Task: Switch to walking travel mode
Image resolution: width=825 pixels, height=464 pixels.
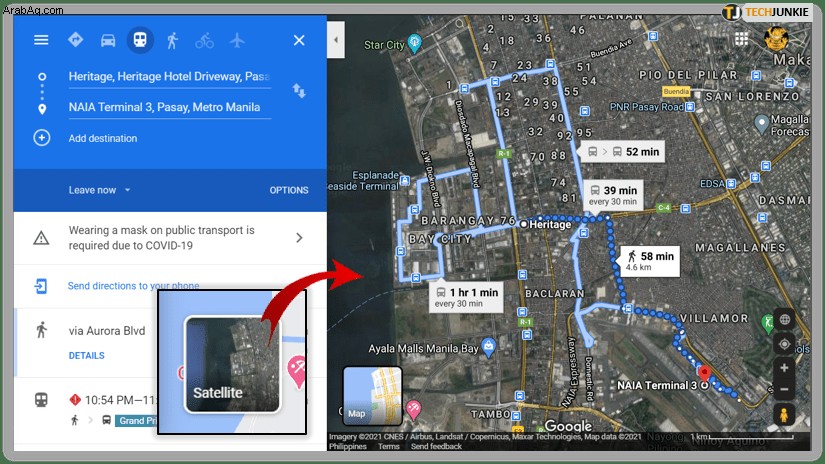Action: pyautogui.click(x=172, y=41)
